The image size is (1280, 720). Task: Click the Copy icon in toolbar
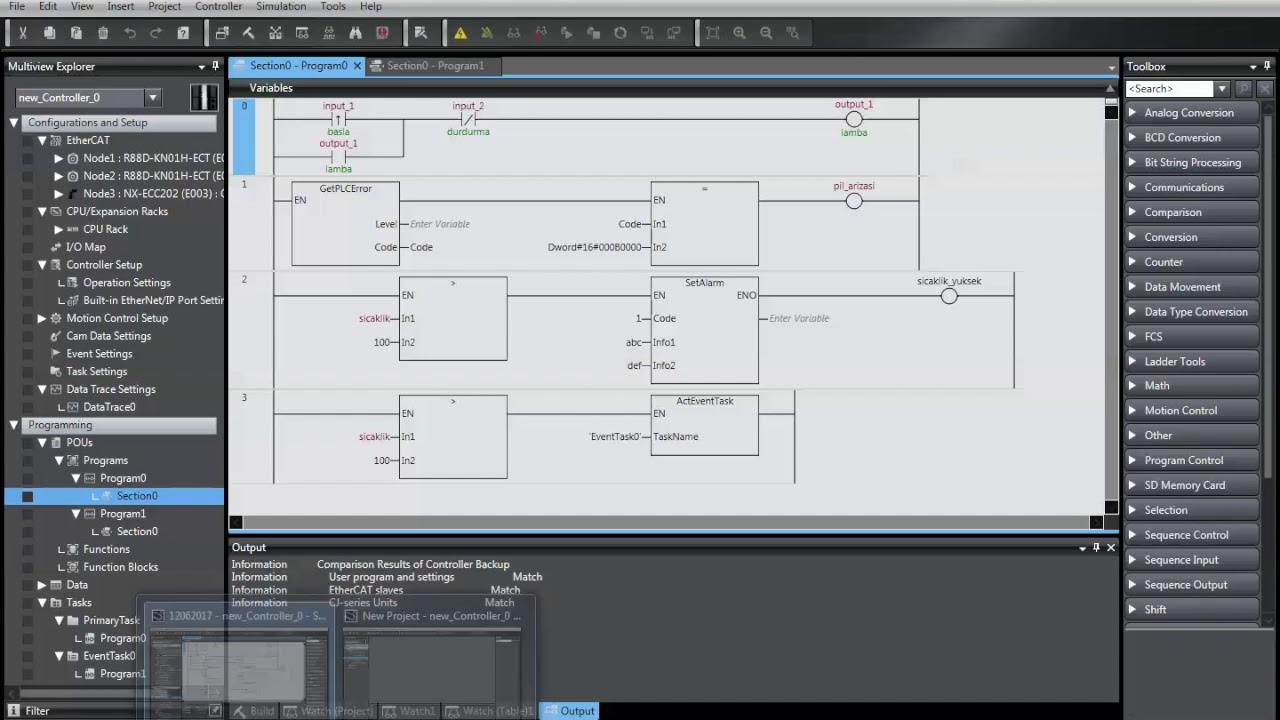[x=49, y=33]
